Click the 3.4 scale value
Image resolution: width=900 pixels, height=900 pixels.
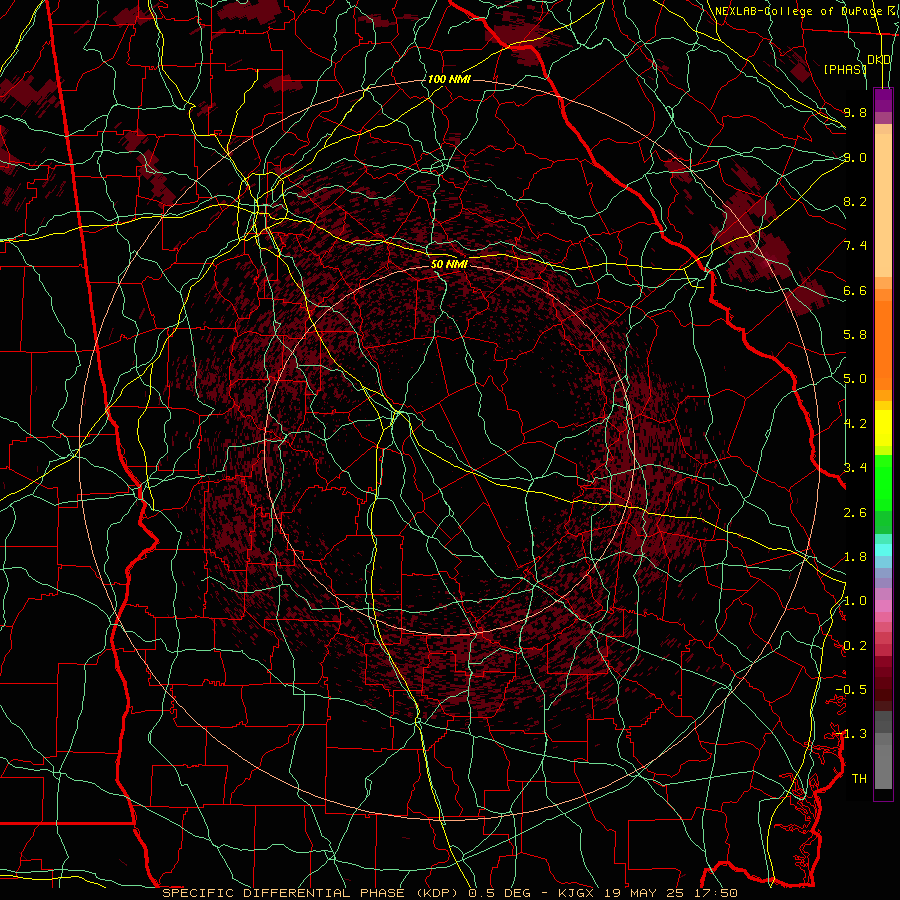(855, 468)
